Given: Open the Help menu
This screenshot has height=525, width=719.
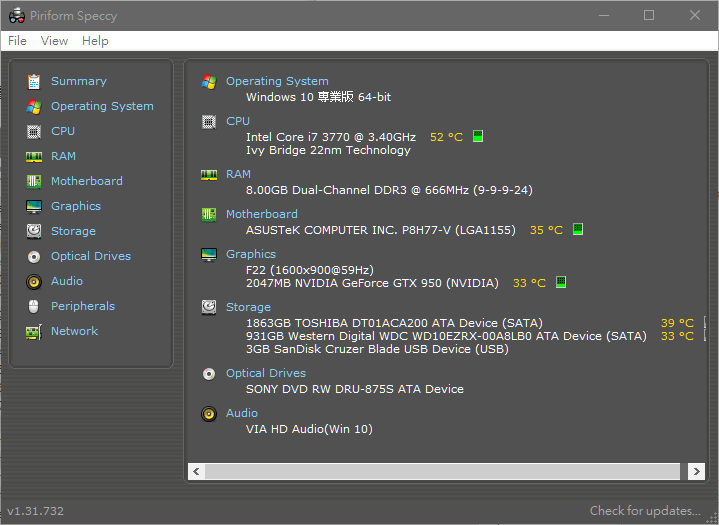Looking at the screenshot, I should [95, 41].
